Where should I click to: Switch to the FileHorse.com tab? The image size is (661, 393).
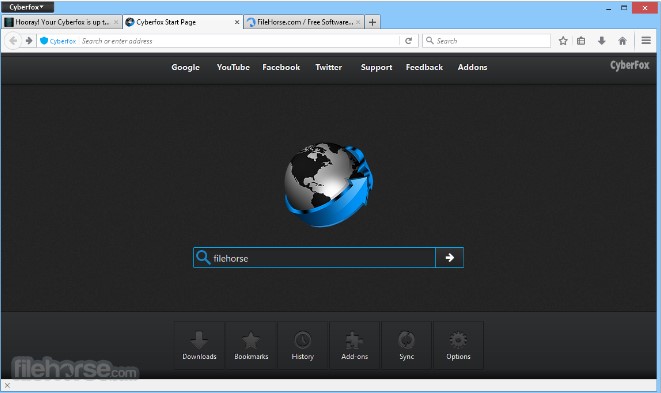click(x=304, y=22)
